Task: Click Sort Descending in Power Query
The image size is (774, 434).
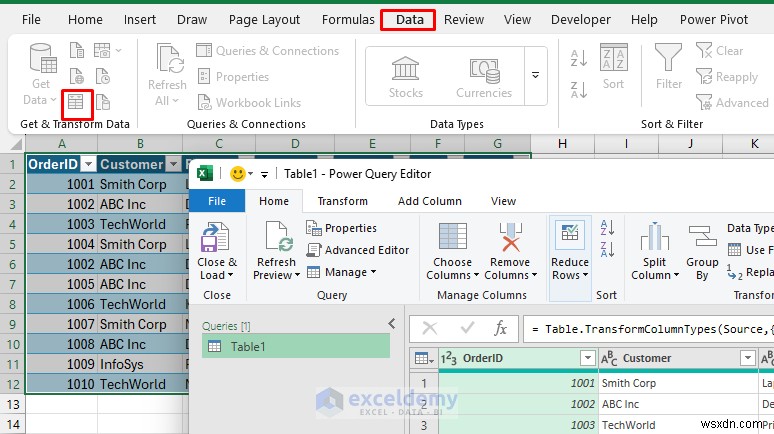Action: (607, 249)
